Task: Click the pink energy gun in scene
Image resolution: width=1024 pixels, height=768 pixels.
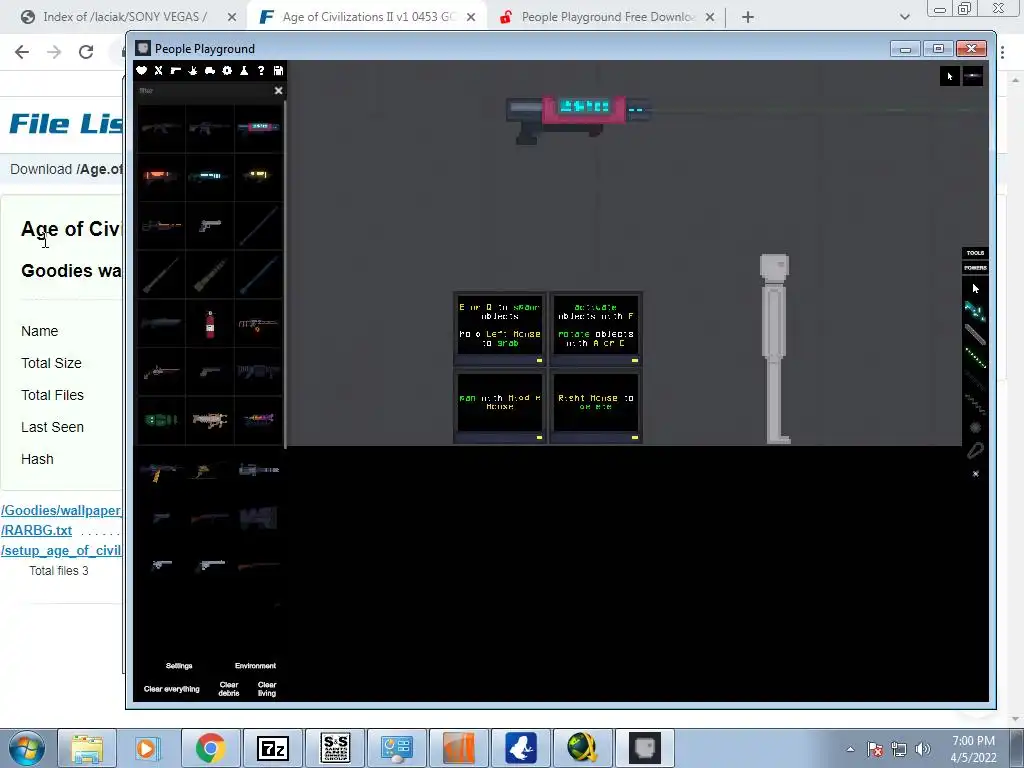Action: (577, 118)
